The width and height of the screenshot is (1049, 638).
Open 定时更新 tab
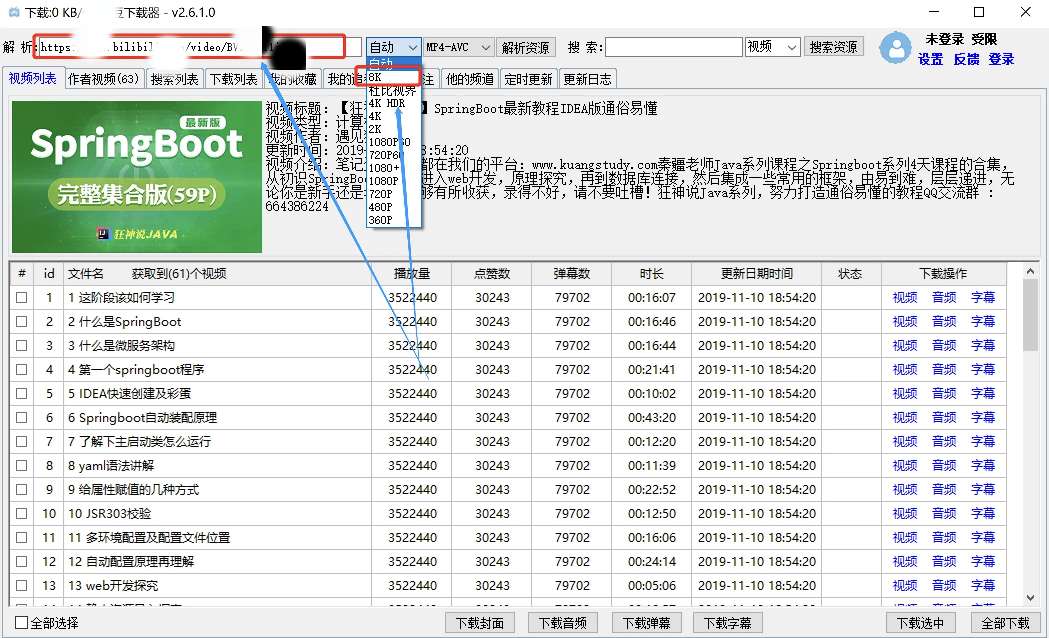[x=529, y=79]
